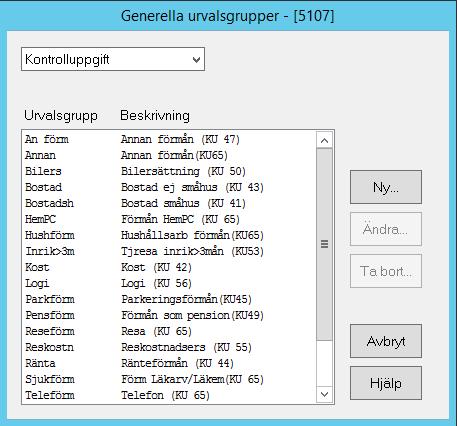Image resolution: width=457 pixels, height=426 pixels.
Task: Select the Ränta row
Action: coord(169,363)
